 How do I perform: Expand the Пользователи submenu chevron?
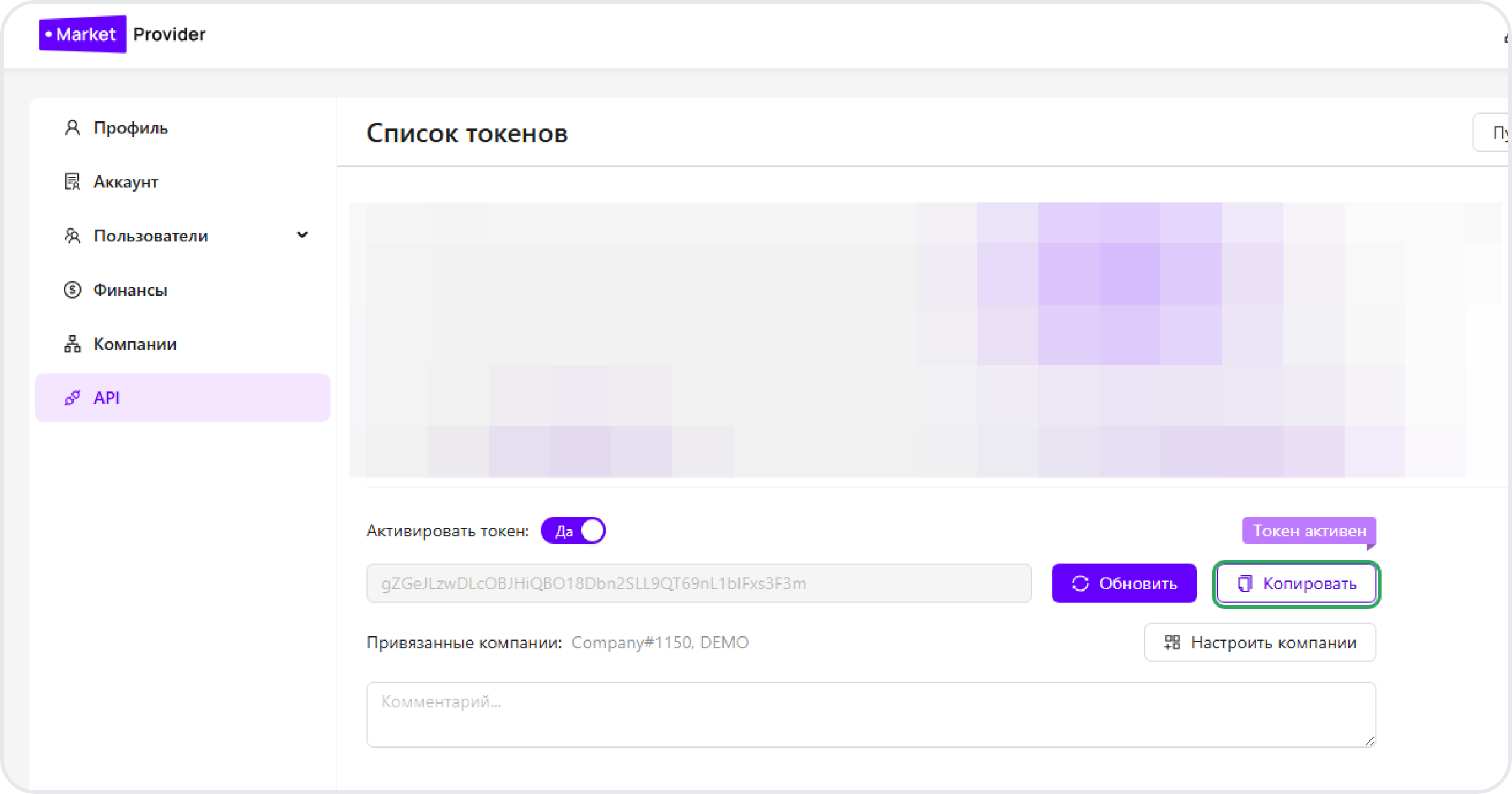click(x=302, y=235)
